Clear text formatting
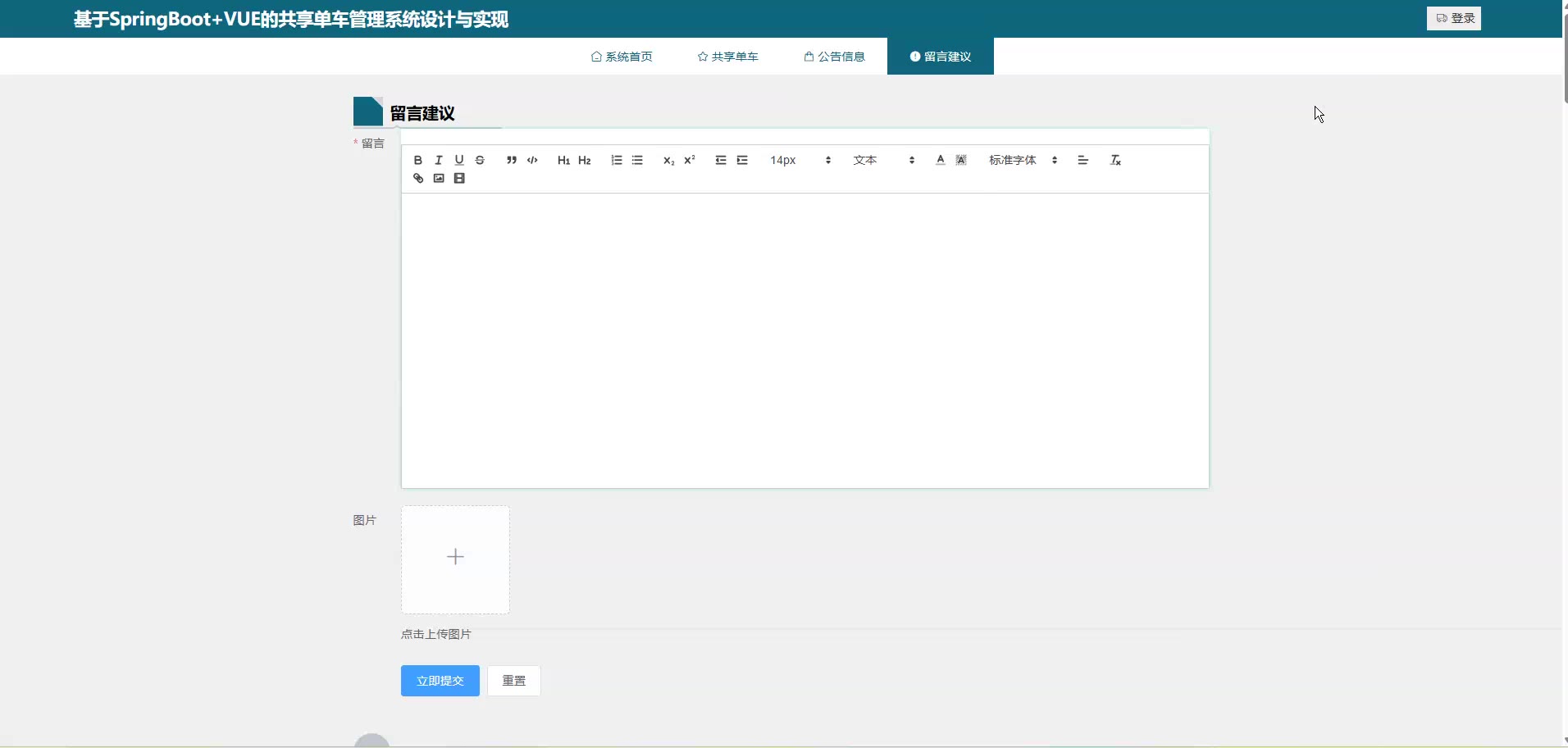This screenshot has width=1568, height=748. pyautogui.click(x=1115, y=160)
